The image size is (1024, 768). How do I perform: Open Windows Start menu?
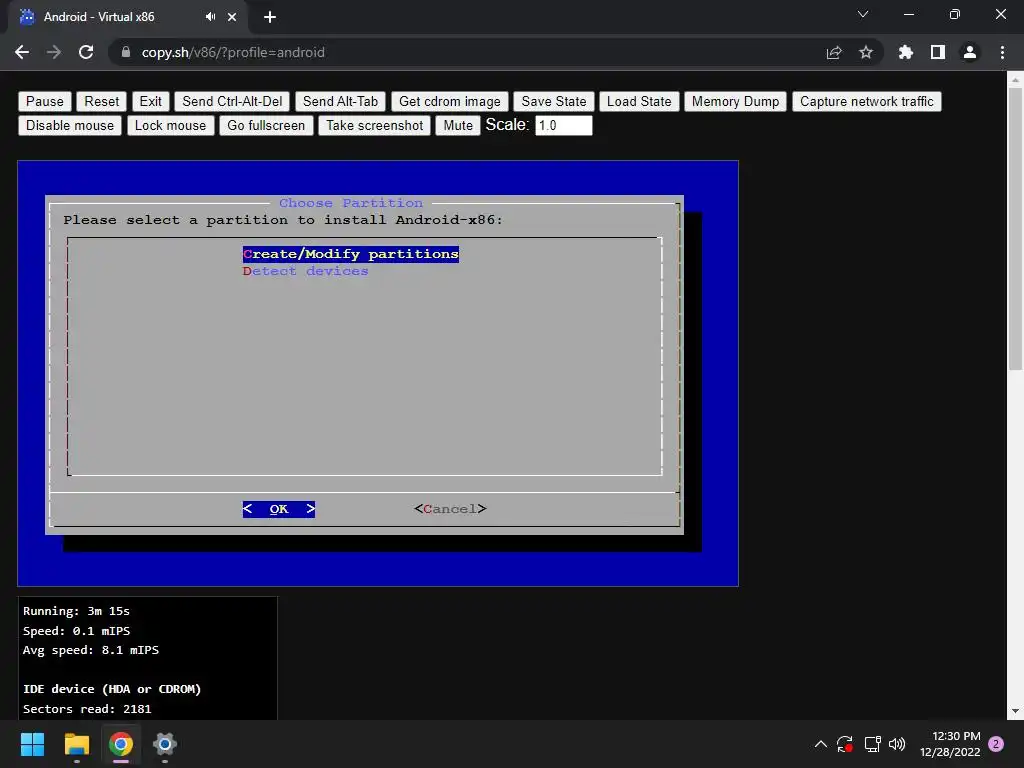pos(32,744)
